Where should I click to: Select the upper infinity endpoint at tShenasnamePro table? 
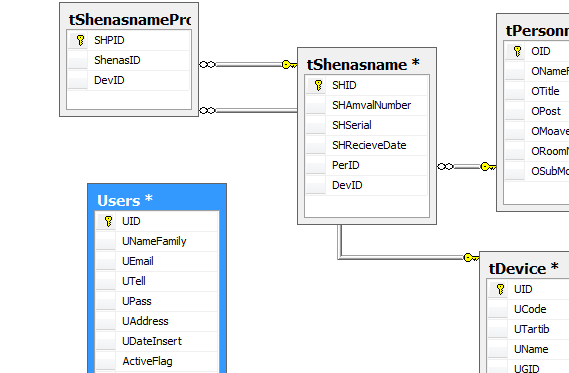[x=208, y=65]
